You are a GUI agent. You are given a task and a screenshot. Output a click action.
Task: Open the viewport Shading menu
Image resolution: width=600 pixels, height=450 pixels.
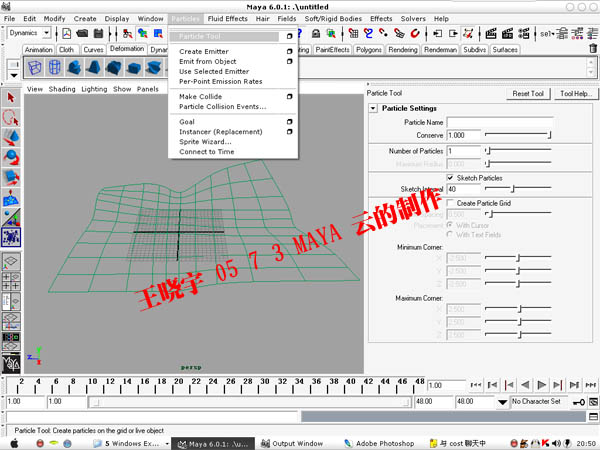[x=62, y=89]
